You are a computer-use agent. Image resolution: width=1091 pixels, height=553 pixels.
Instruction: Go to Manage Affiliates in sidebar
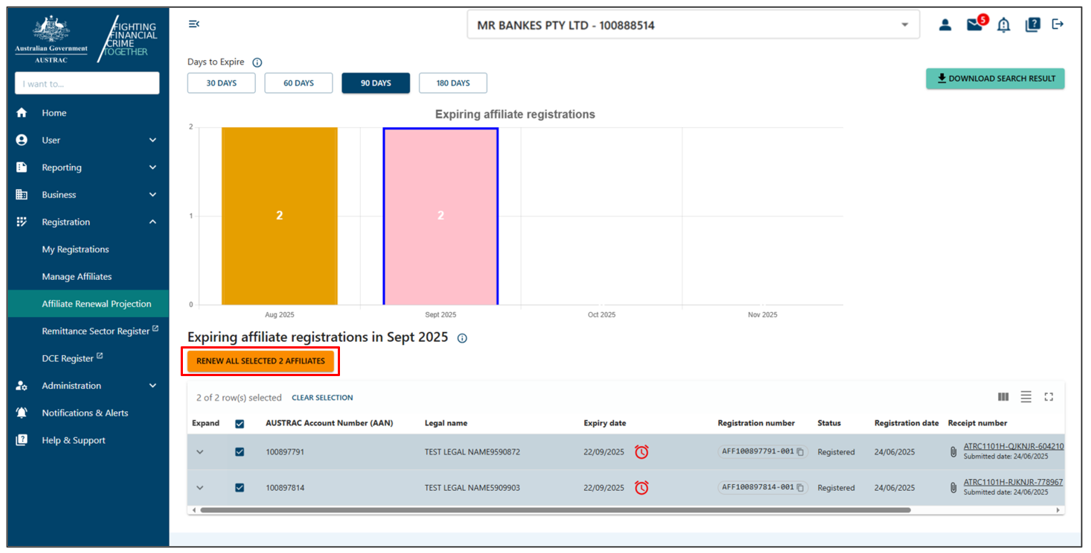[77, 277]
